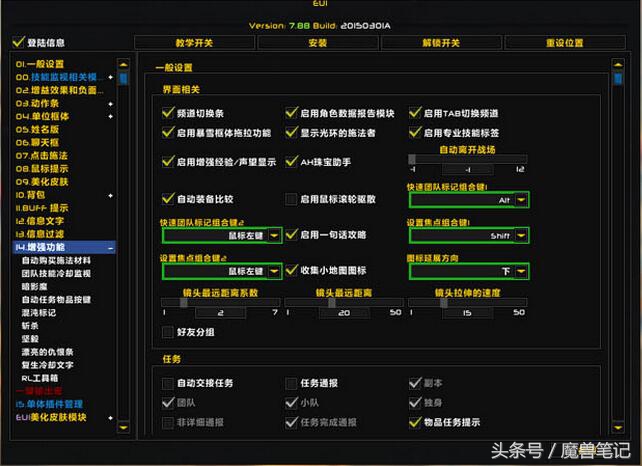The height and width of the screenshot is (466, 642).
Task: Enable 任务通报 checkbox
Action: (291, 383)
